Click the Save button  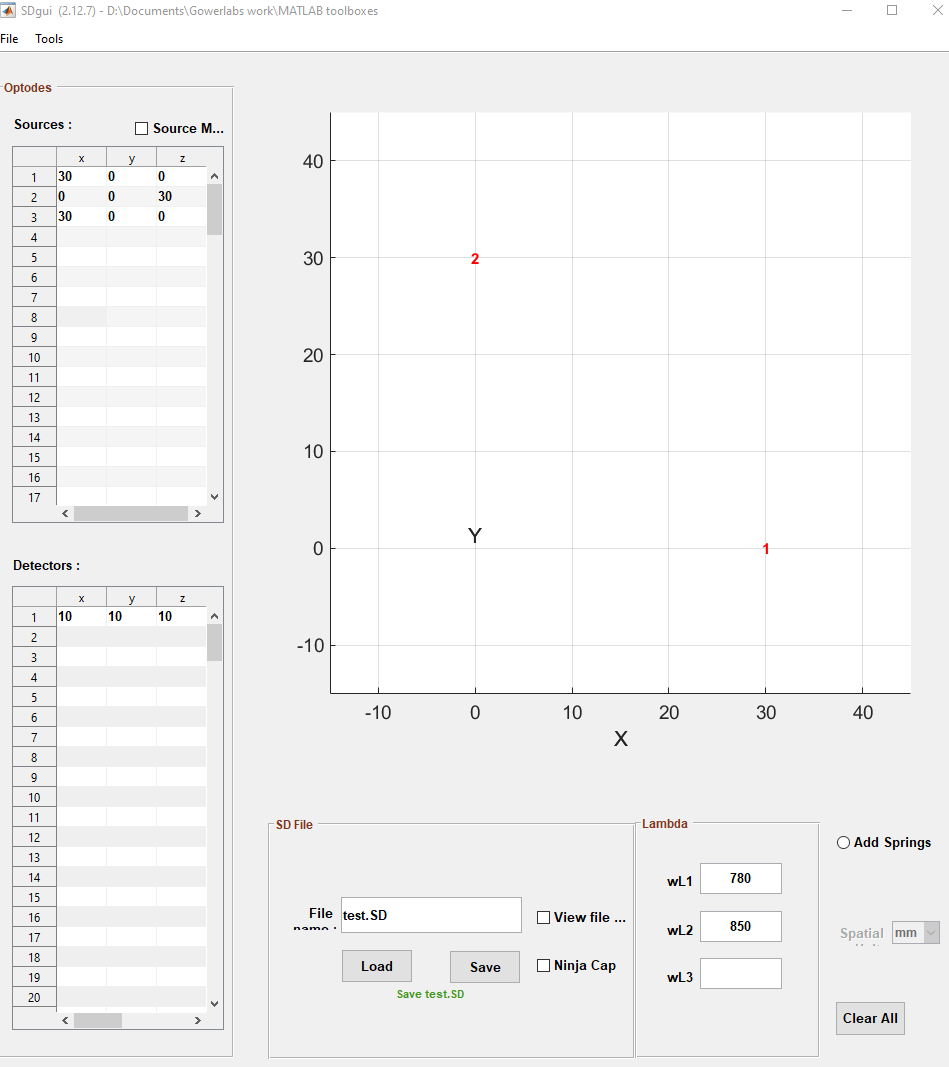point(485,967)
